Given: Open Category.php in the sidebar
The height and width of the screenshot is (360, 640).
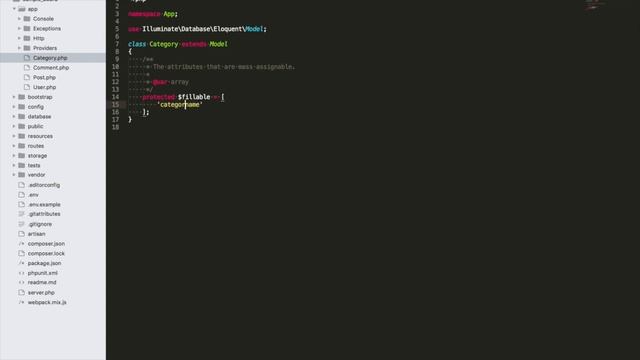Looking at the screenshot, I should pos(50,58).
